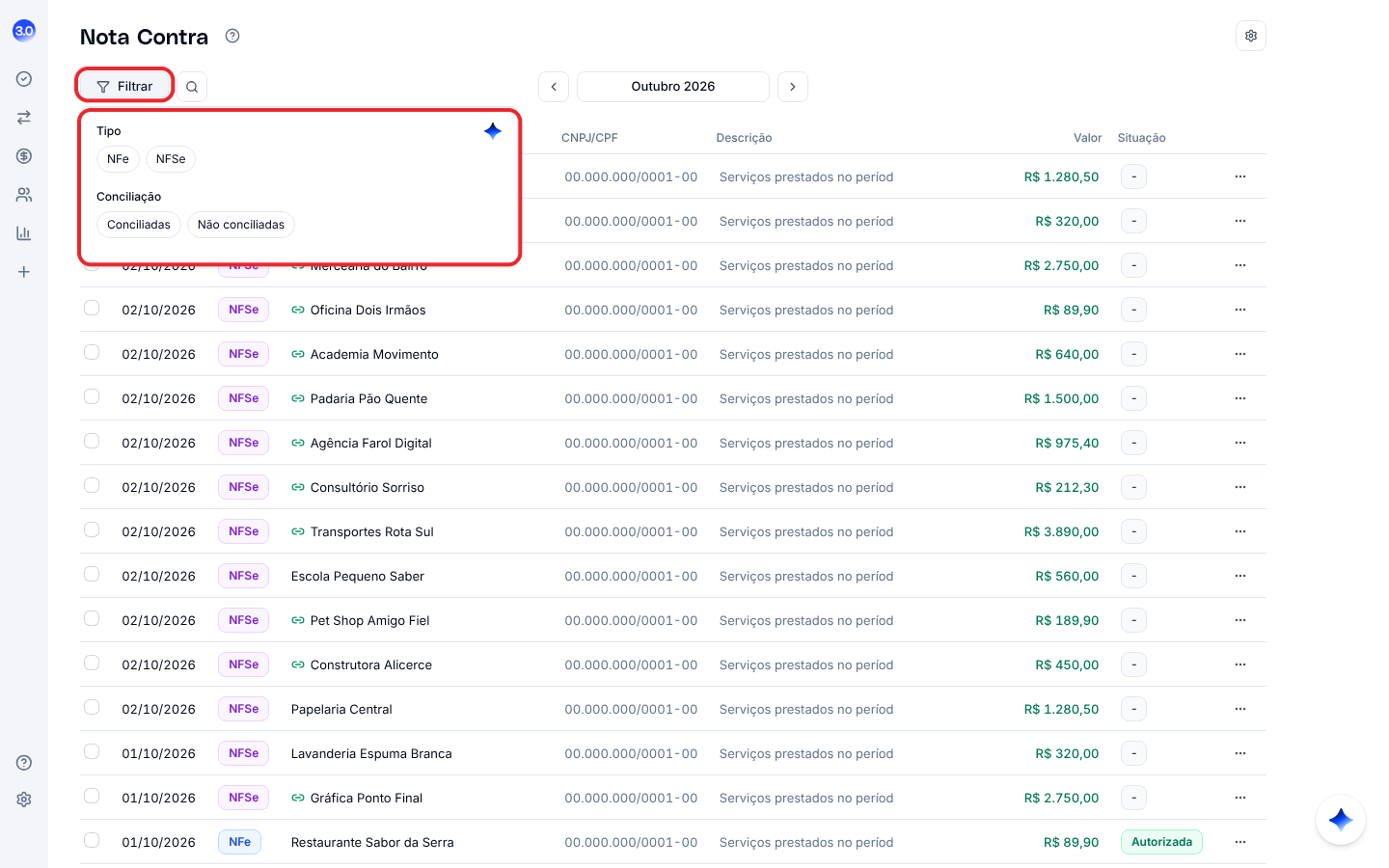Open page settings gear at top right
This screenshot has height=868, width=1389.
coord(1251,36)
